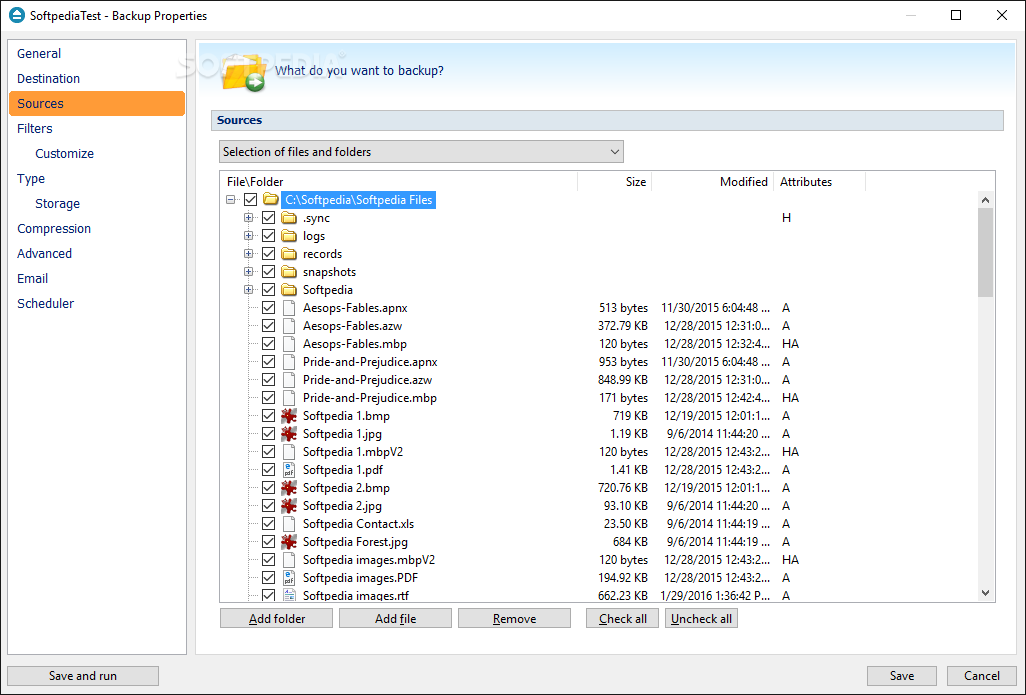The image size is (1026, 695).
Task: Click the records folder icon
Action: click(289, 254)
